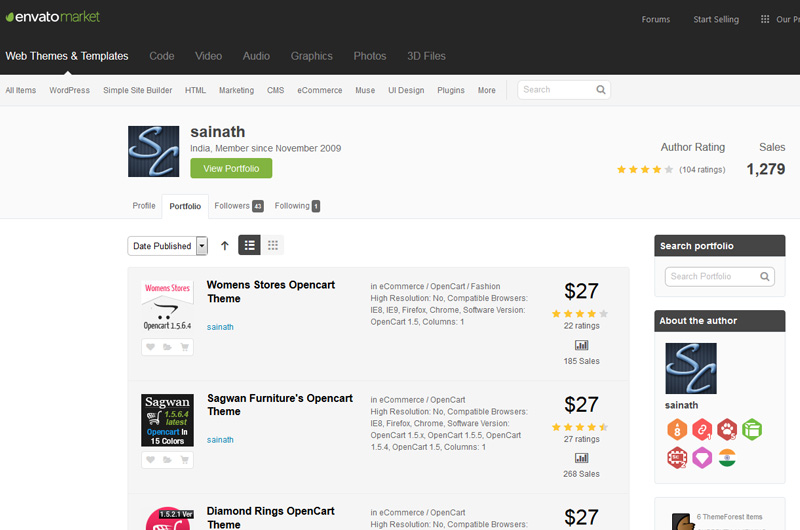Expand the More categories menu

(487, 90)
